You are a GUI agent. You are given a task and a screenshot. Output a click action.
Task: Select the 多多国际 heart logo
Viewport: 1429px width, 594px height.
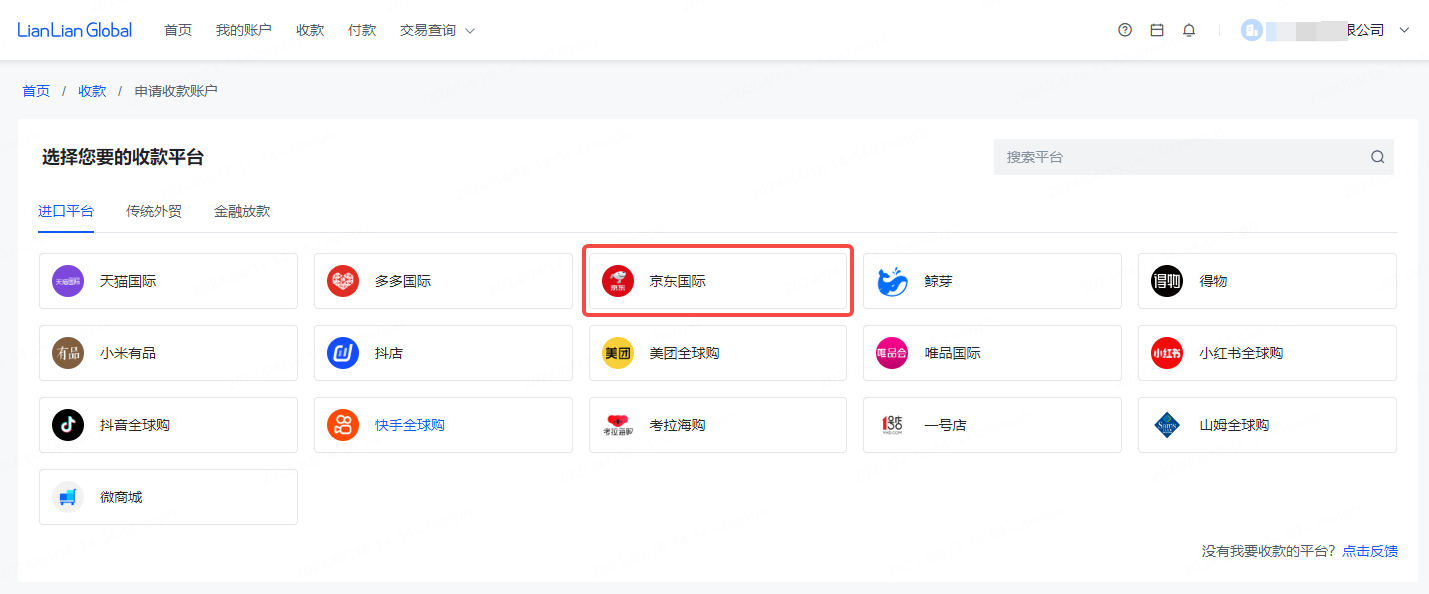pos(343,281)
